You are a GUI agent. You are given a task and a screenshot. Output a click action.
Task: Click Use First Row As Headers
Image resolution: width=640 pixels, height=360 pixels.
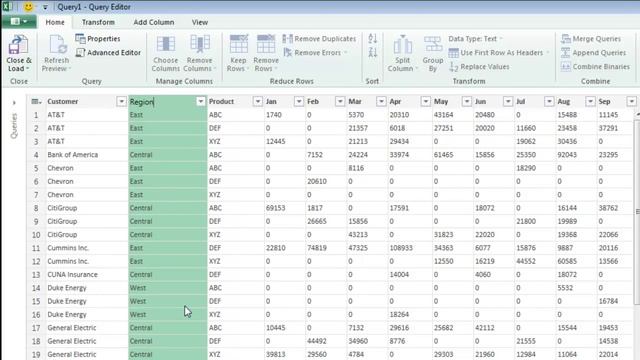tap(496, 53)
